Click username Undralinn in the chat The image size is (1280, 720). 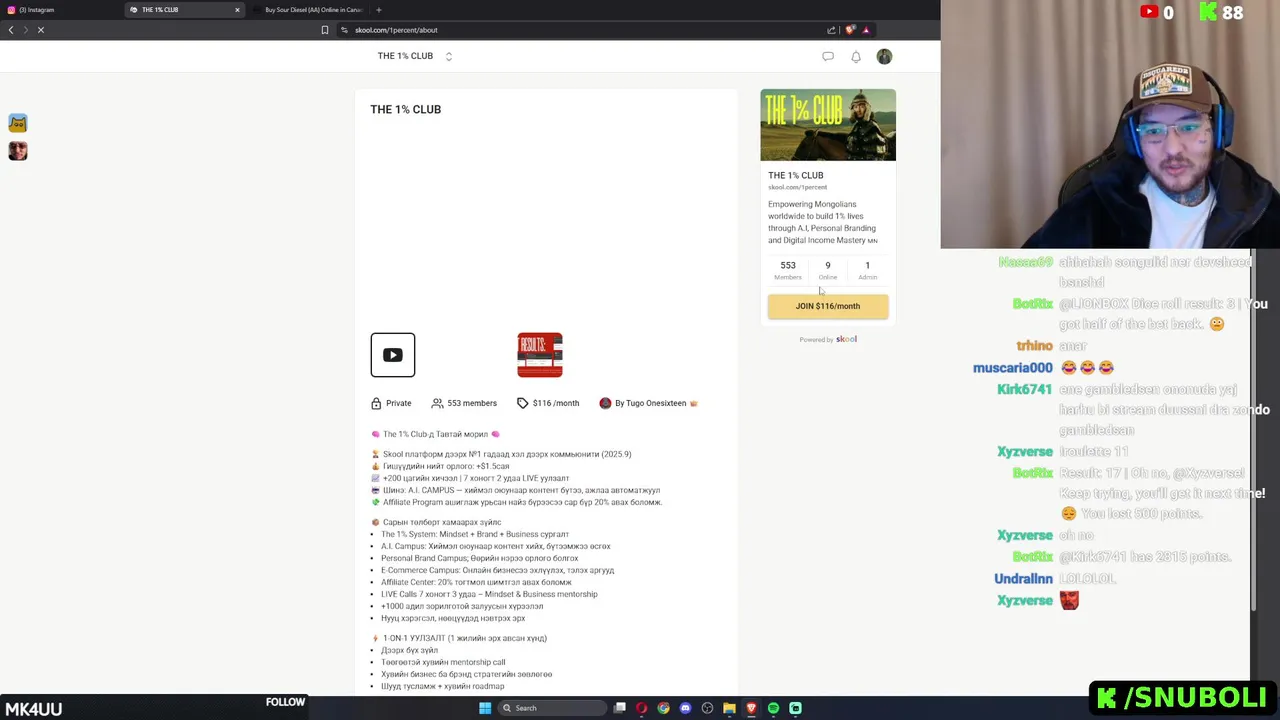click(1023, 579)
